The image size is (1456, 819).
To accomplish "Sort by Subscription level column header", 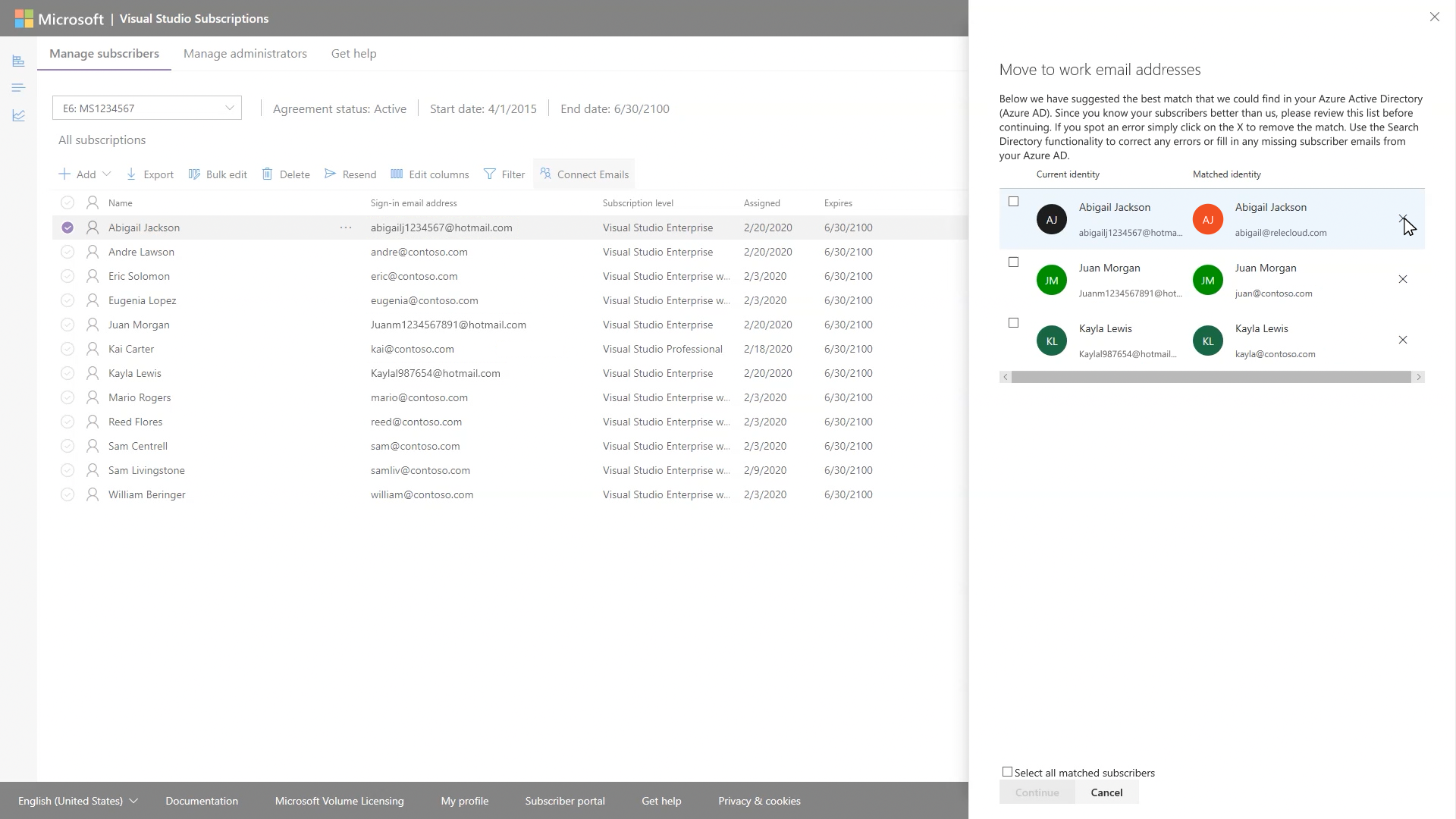I will coord(638,202).
